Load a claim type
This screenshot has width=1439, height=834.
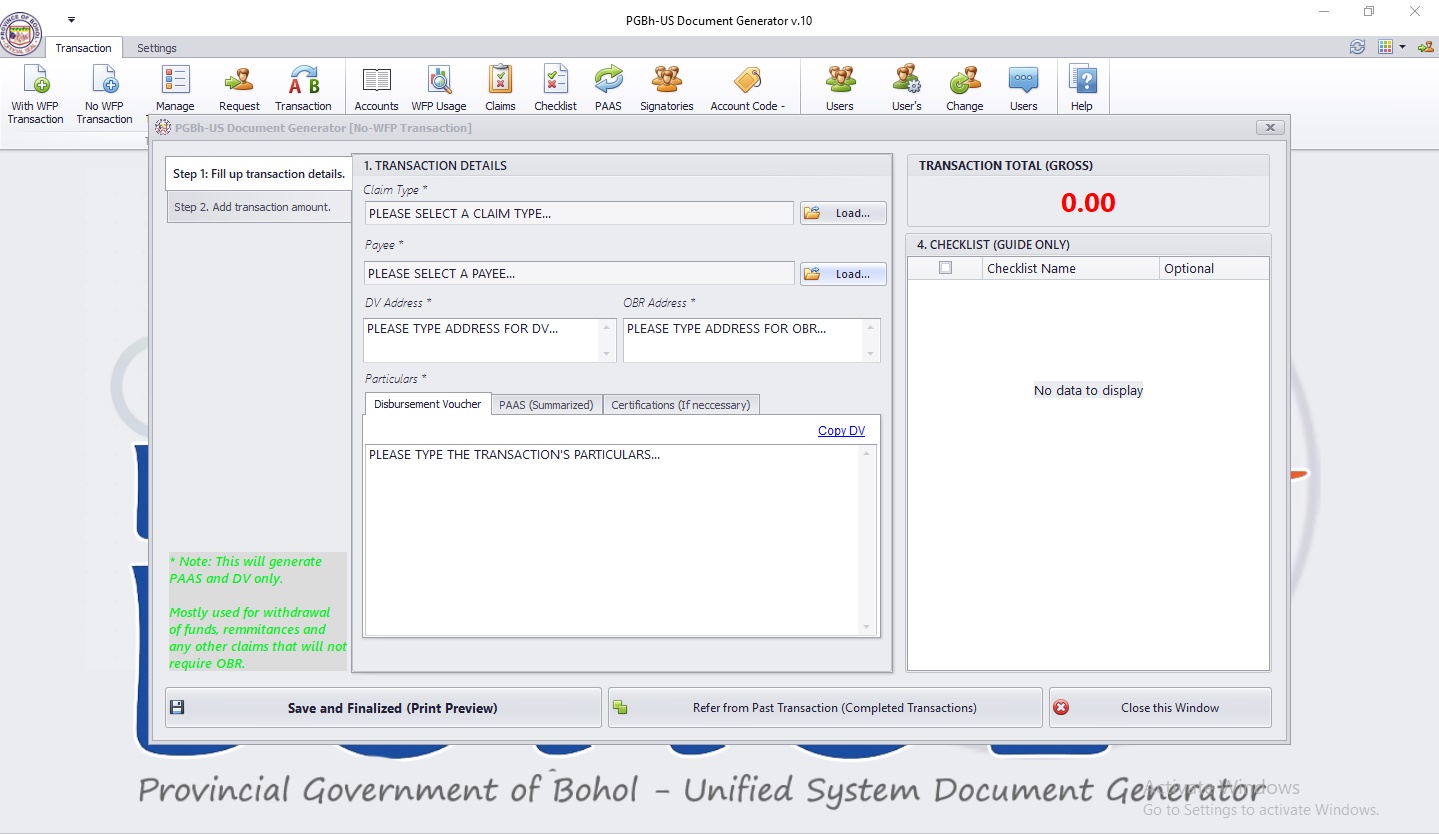[x=843, y=213]
